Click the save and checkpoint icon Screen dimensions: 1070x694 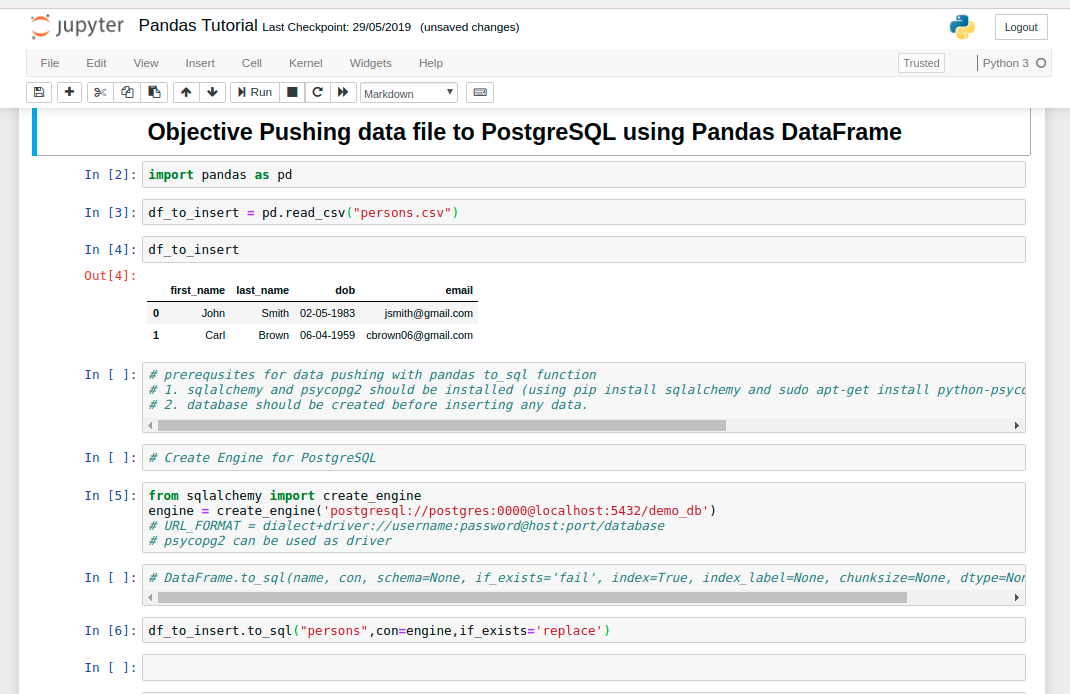pyautogui.click(x=39, y=92)
